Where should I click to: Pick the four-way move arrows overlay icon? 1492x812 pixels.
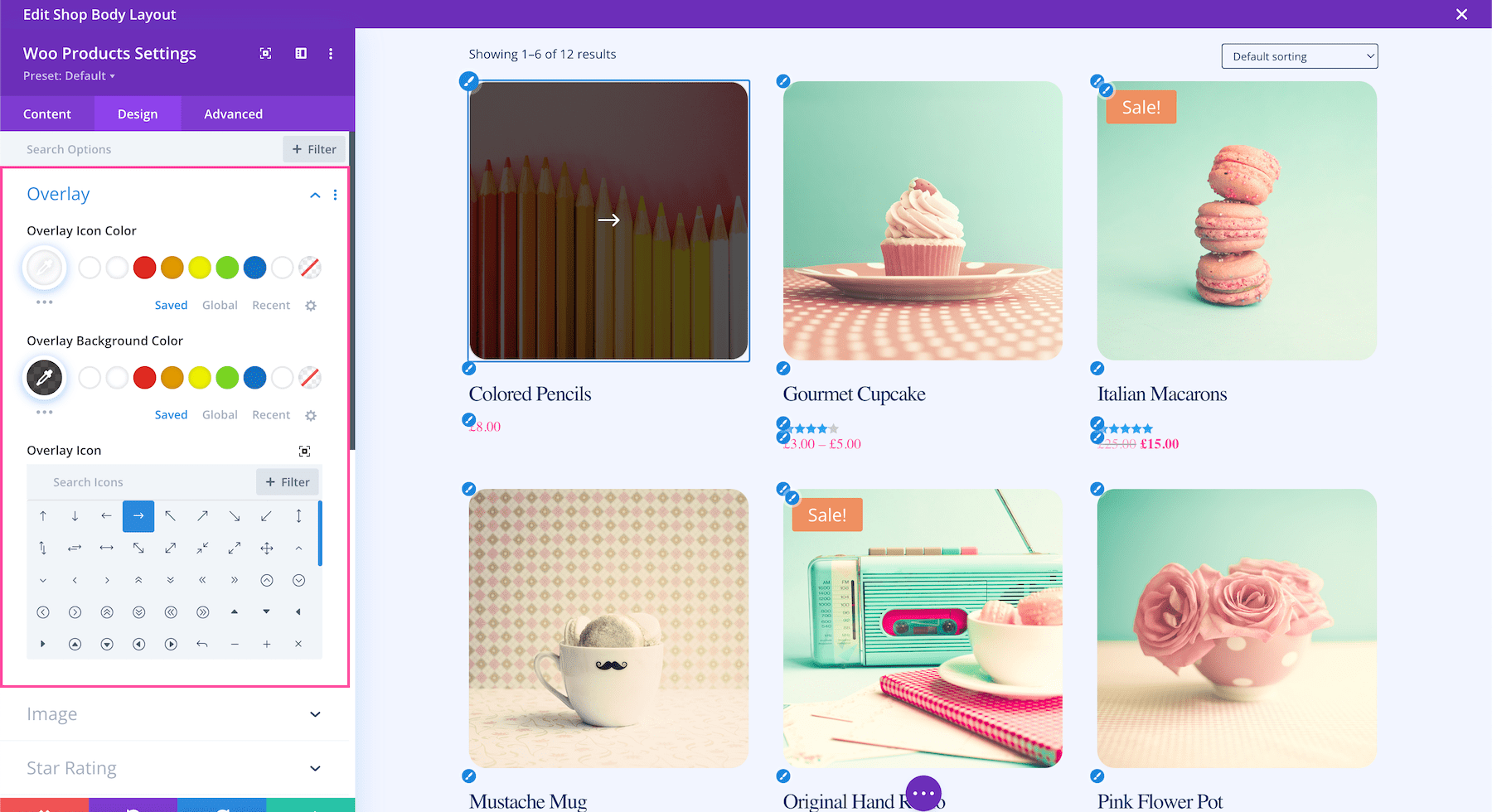267,549
